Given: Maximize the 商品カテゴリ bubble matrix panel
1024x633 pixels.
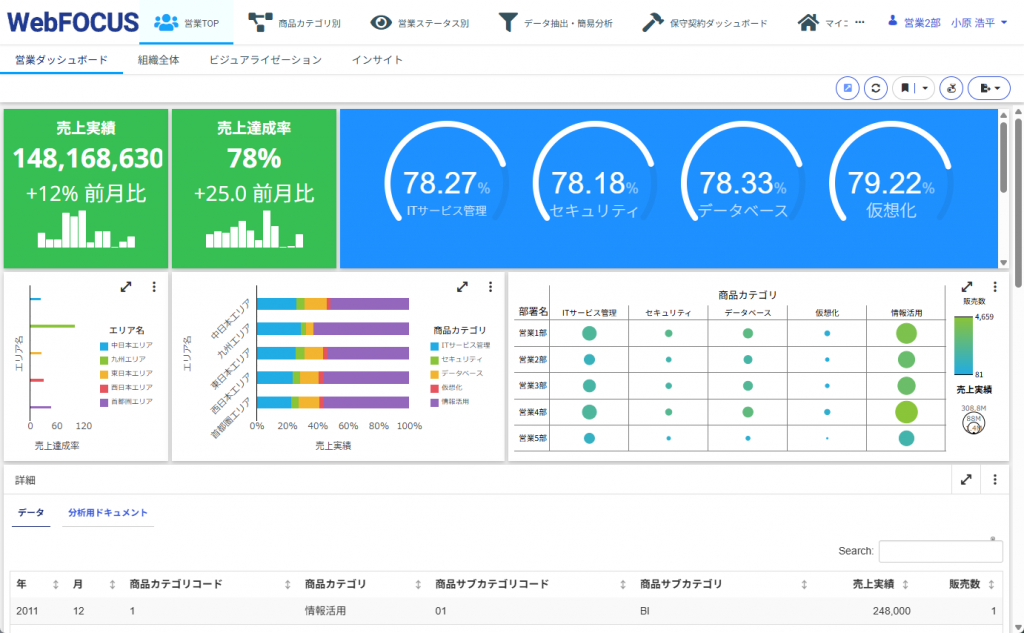Looking at the screenshot, I should (x=967, y=287).
